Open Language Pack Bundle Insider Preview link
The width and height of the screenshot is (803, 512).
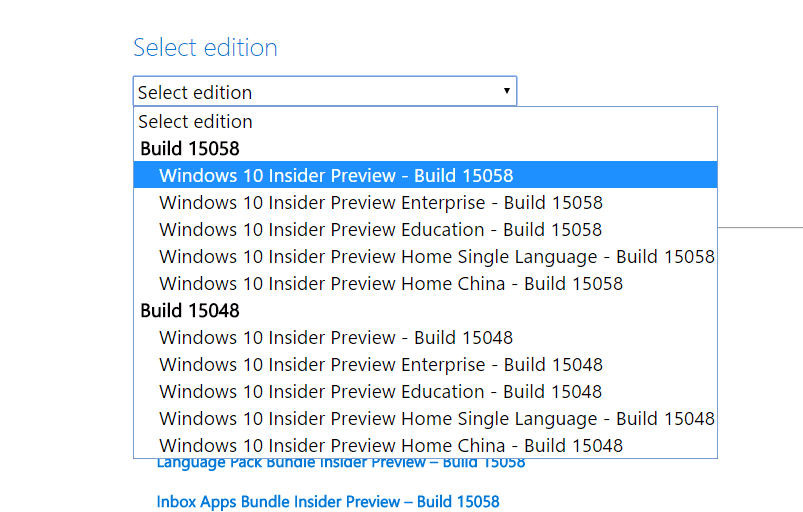(x=340, y=464)
